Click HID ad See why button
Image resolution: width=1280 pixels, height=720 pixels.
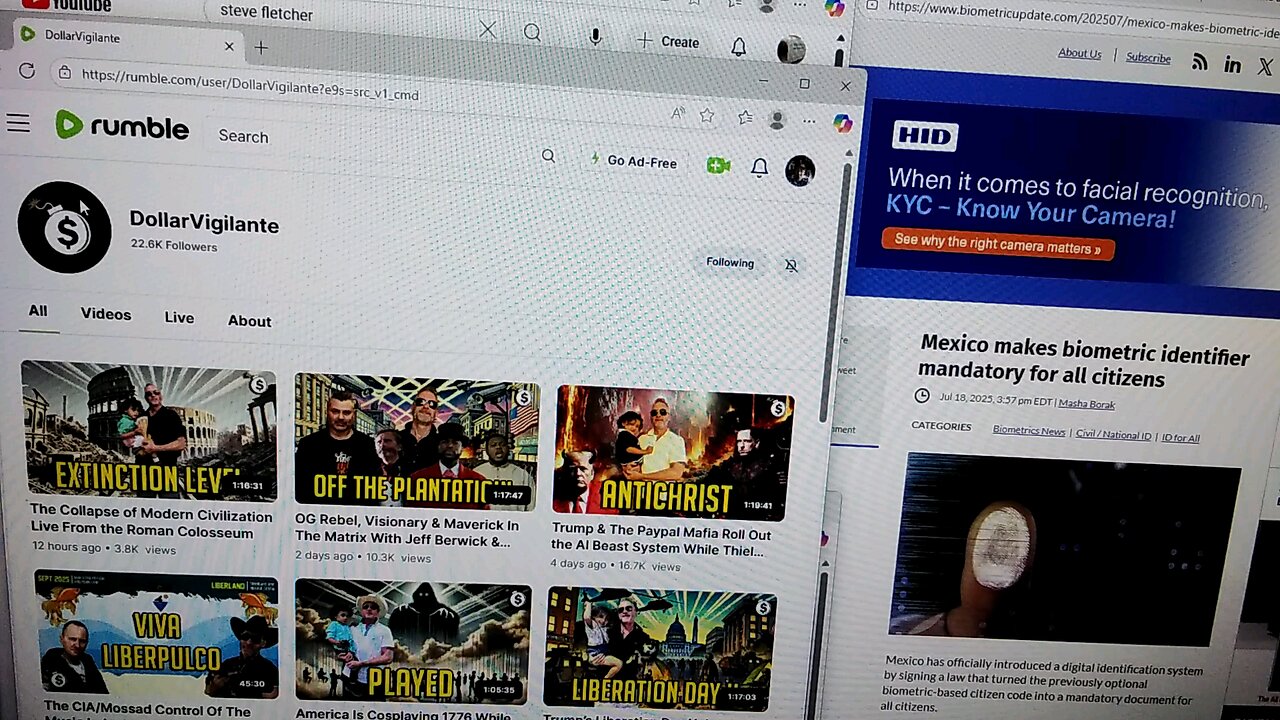[x=998, y=245]
